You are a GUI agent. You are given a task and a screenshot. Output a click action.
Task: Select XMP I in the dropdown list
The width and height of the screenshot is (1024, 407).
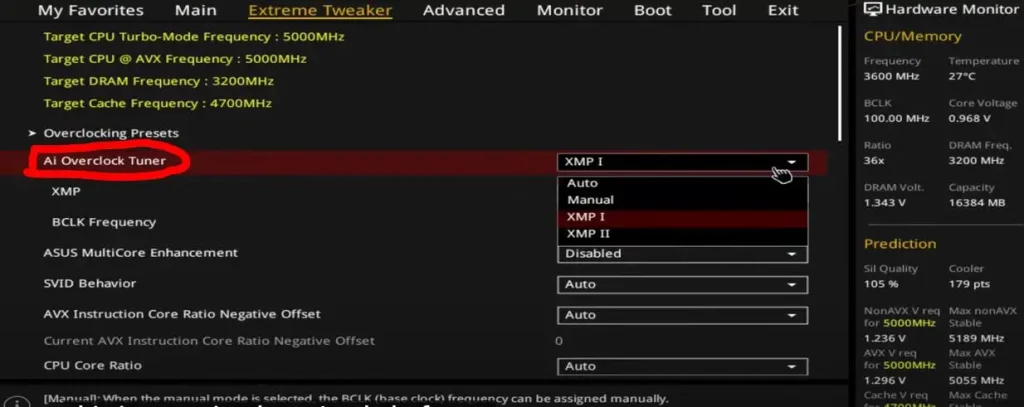click(682, 217)
